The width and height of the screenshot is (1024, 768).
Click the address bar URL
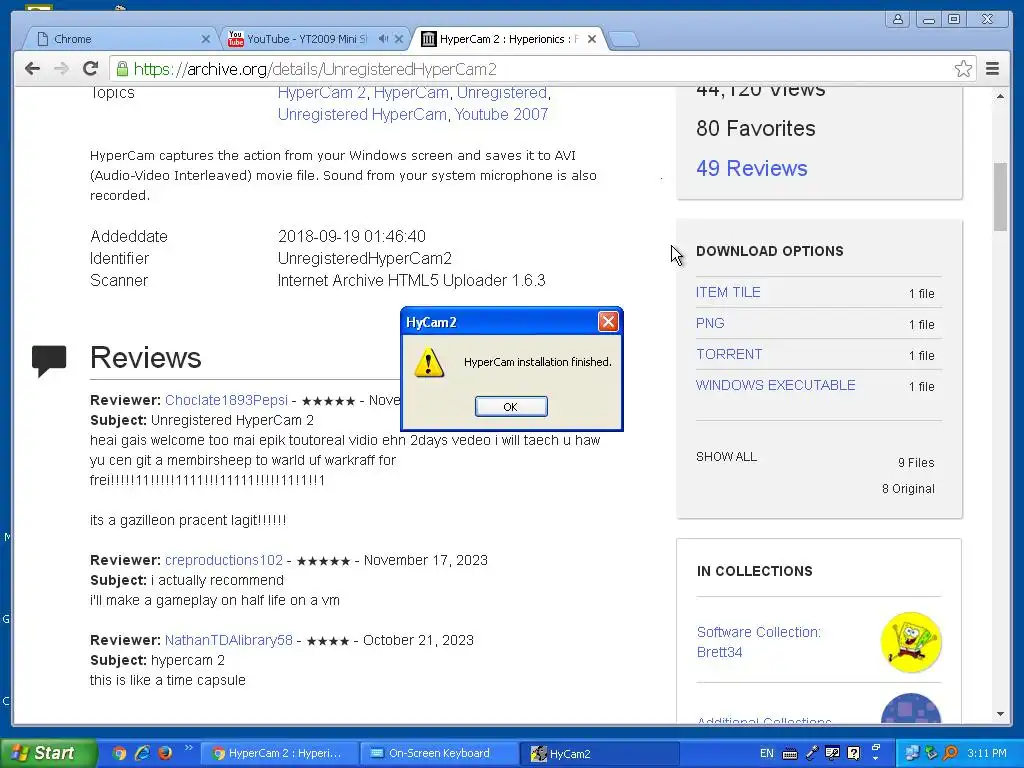pyautogui.click(x=315, y=69)
